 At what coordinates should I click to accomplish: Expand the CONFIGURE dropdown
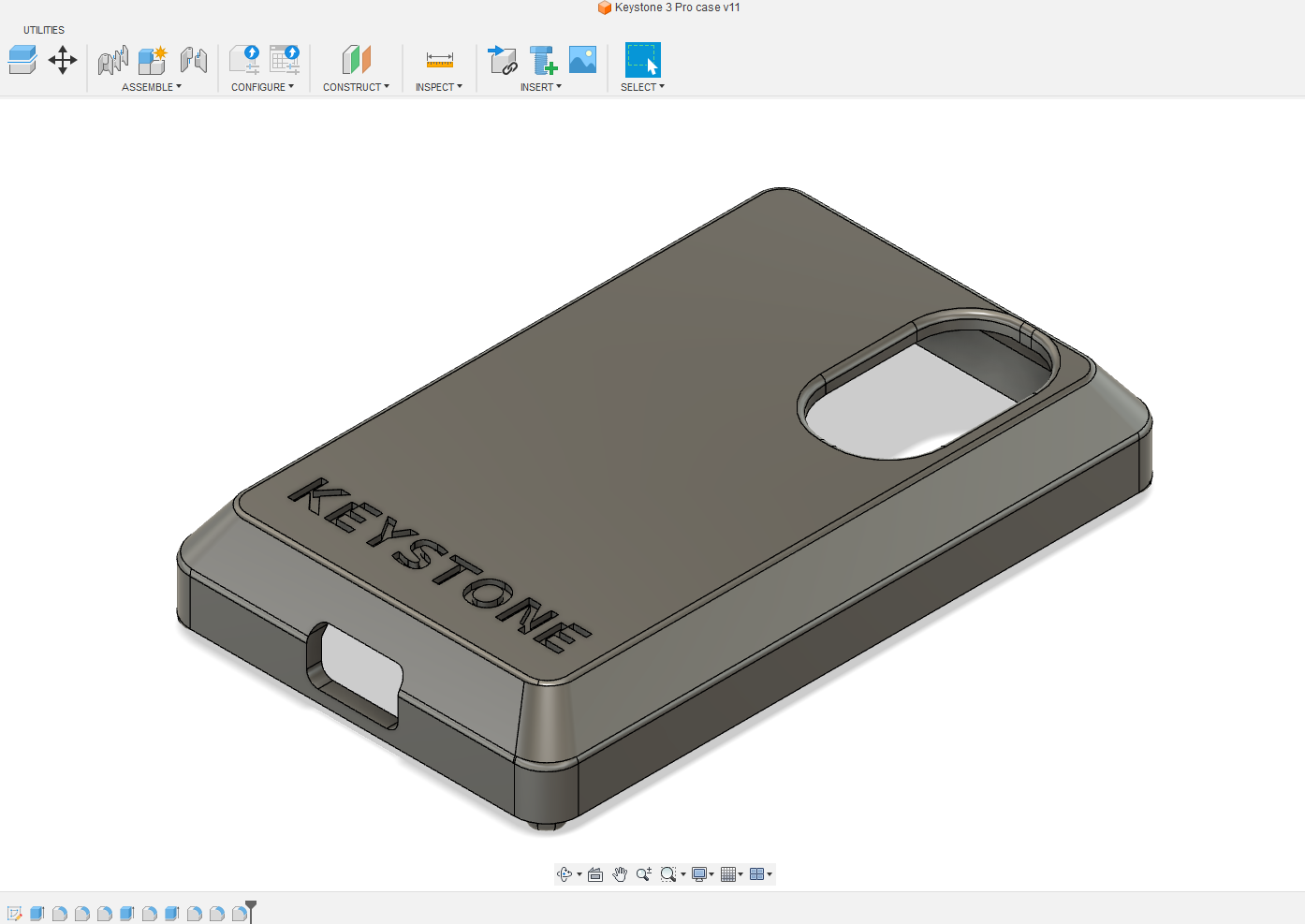pyautogui.click(x=263, y=87)
